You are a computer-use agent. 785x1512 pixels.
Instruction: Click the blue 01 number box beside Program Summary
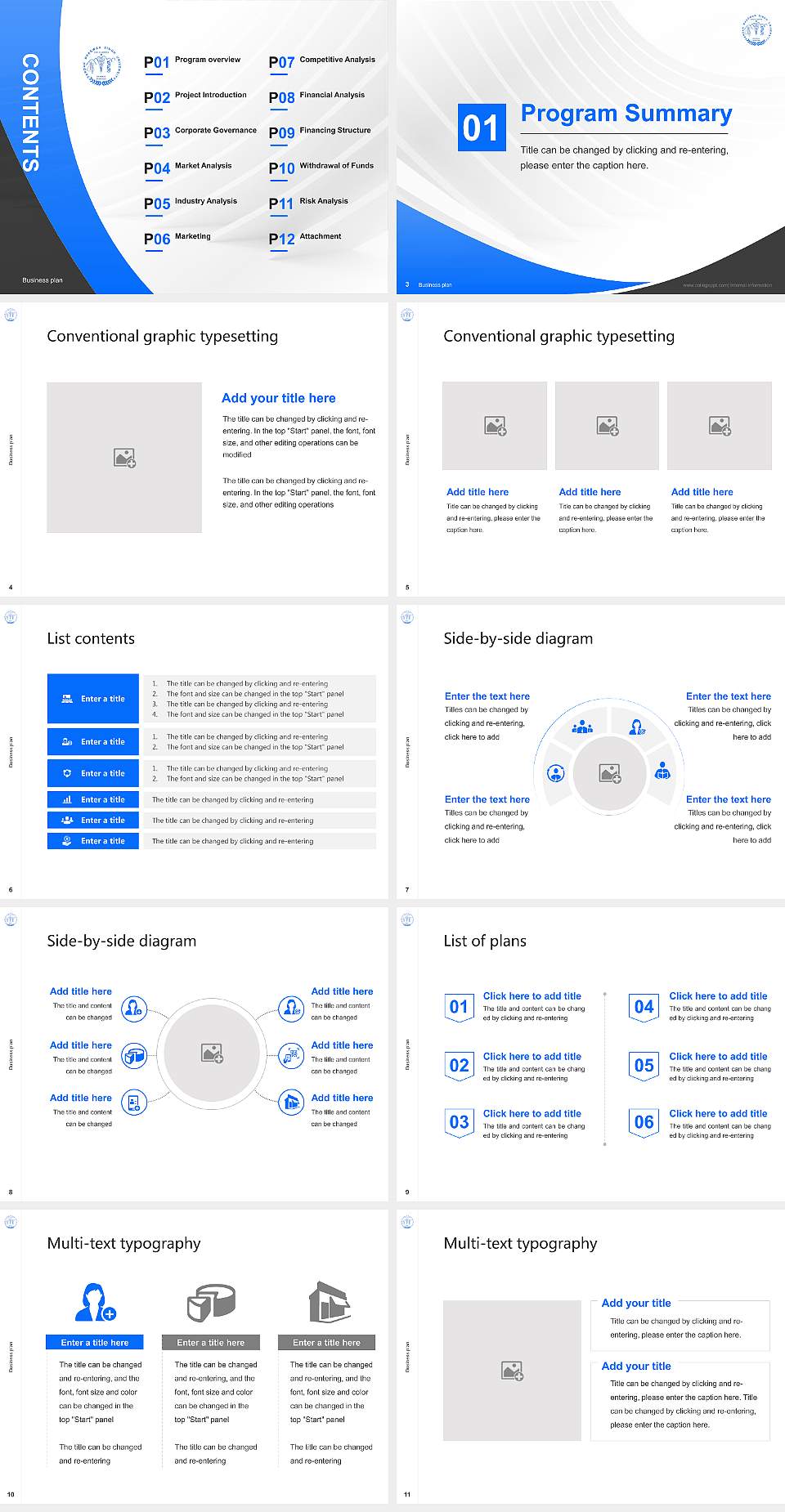(480, 127)
